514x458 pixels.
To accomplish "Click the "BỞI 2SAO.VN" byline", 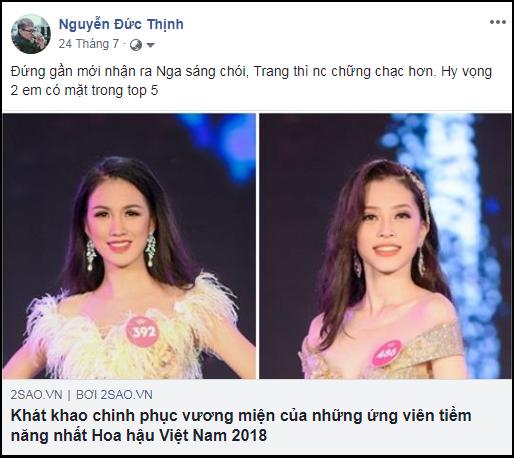I will coord(114,395).
